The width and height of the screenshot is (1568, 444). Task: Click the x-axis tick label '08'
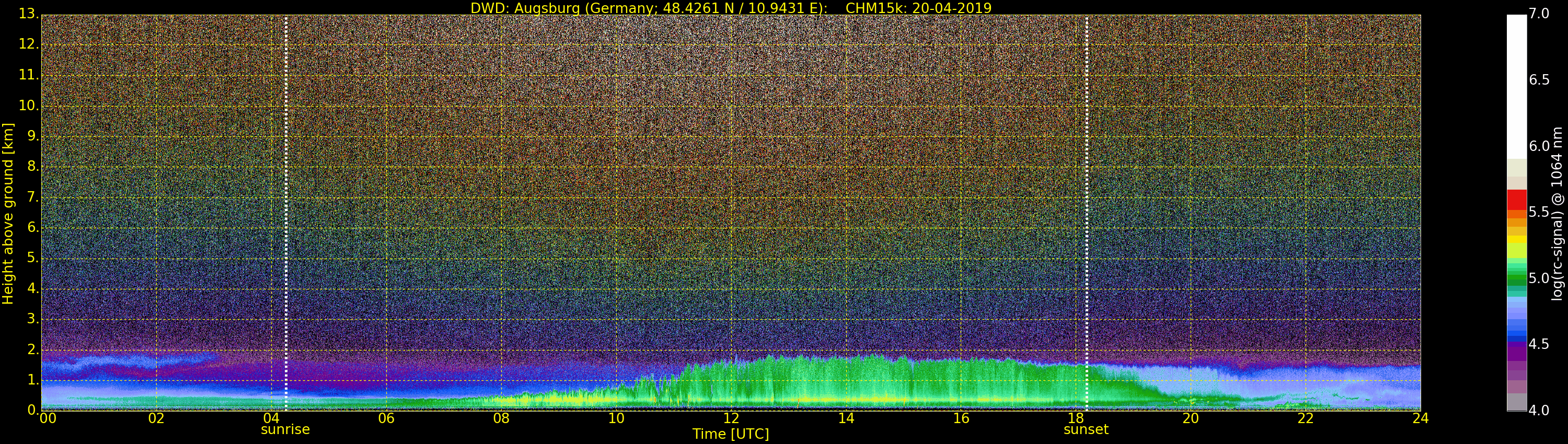(502, 418)
